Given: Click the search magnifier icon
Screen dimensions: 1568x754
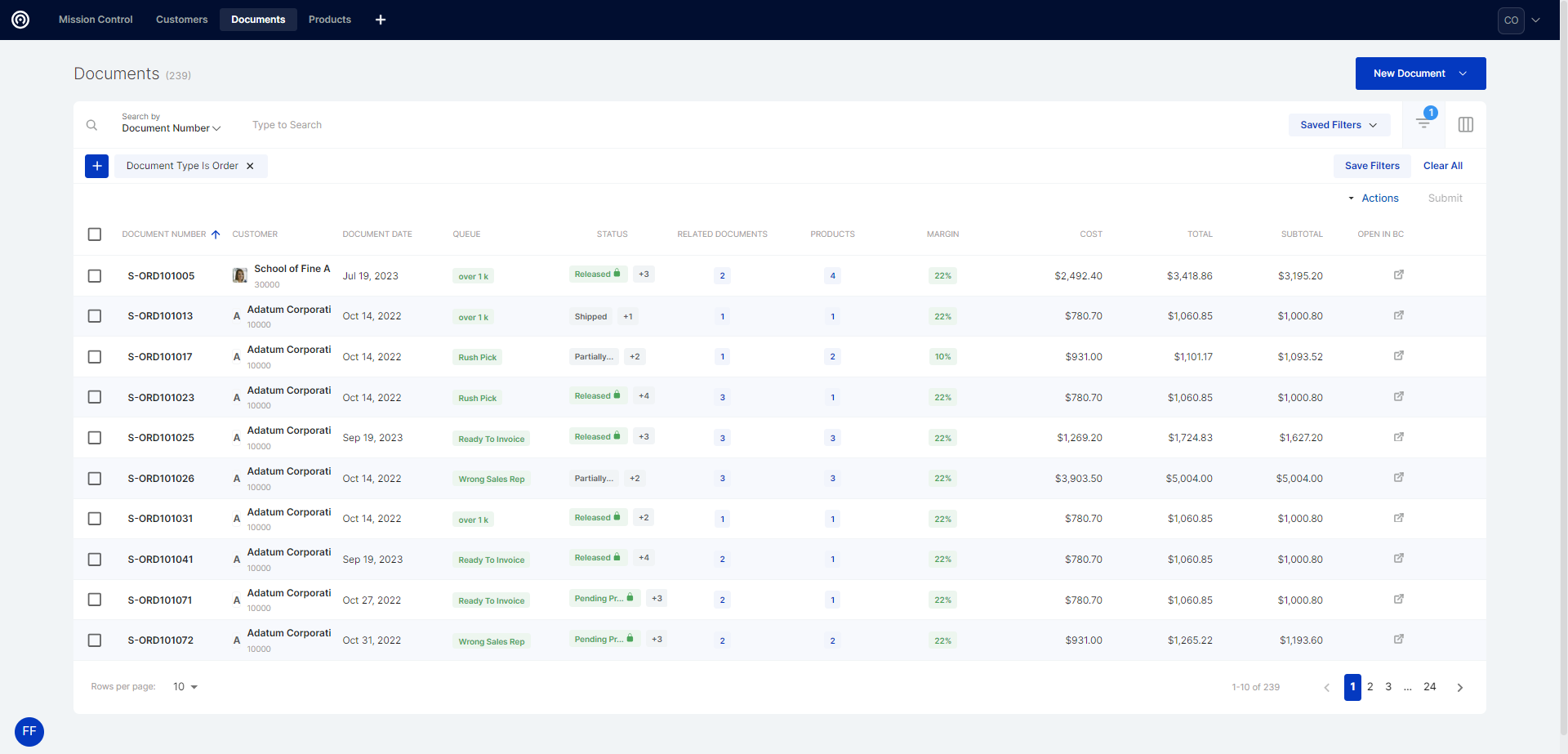Looking at the screenshot, I should [91, 125].
